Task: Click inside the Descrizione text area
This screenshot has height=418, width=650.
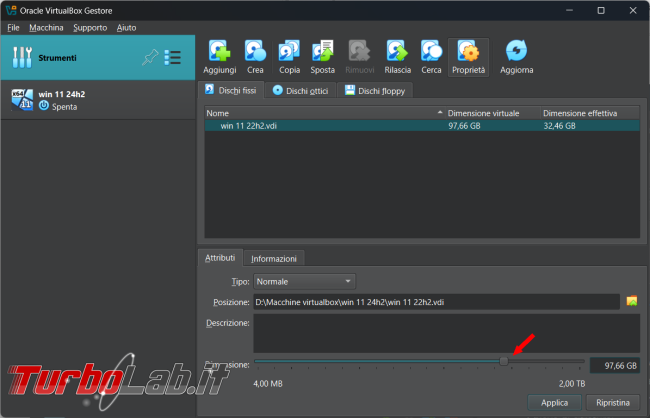Action: (446, 333)
